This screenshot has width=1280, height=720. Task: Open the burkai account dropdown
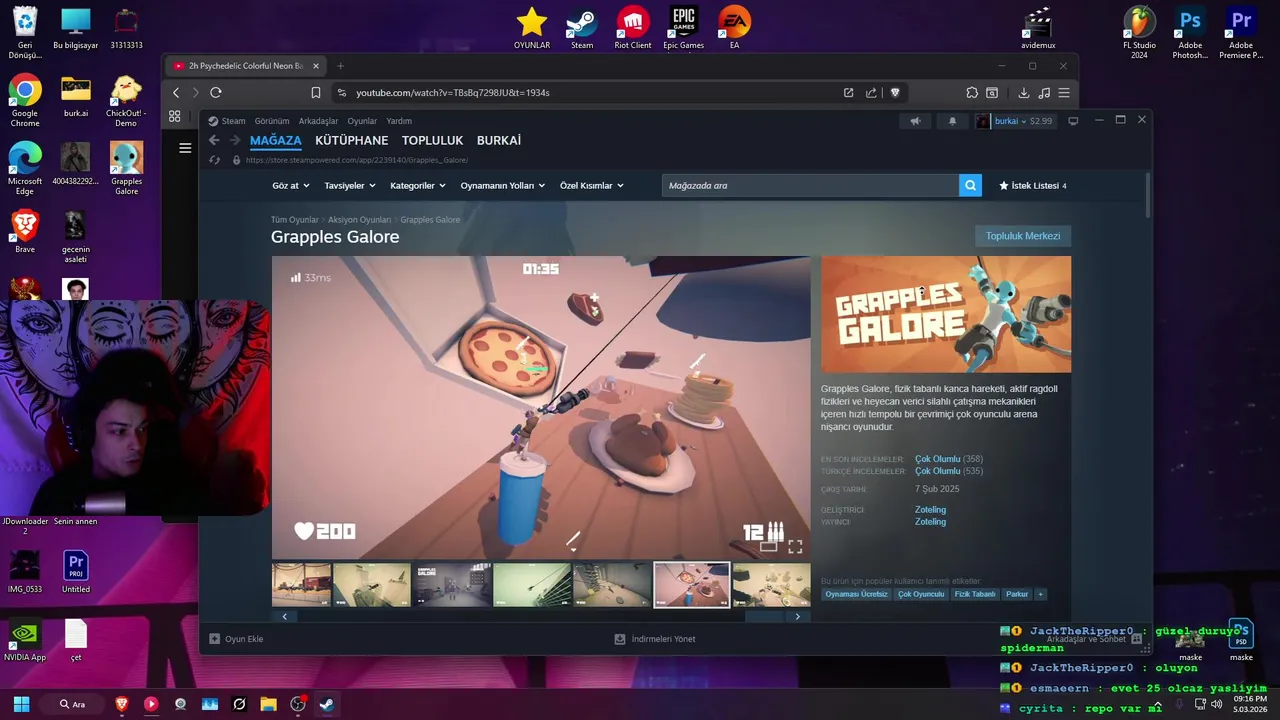point(1014,121)
